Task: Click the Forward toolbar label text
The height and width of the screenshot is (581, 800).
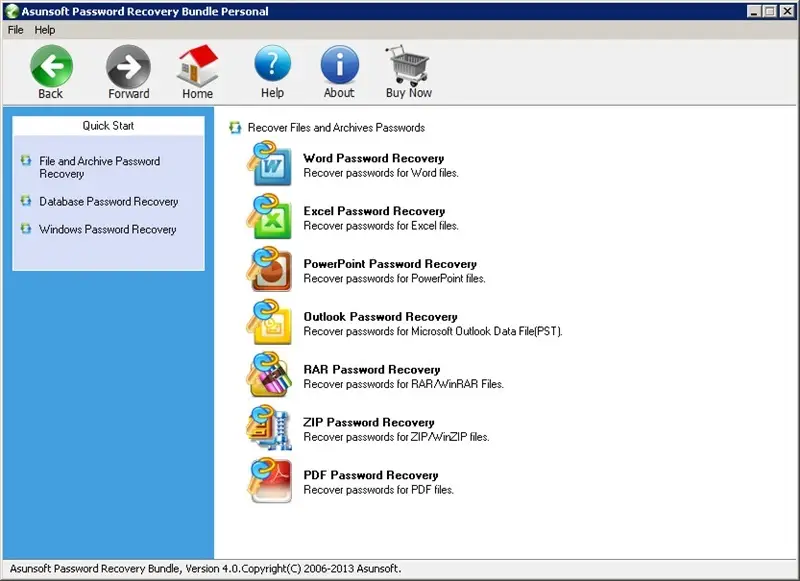Action: (129, 94)
